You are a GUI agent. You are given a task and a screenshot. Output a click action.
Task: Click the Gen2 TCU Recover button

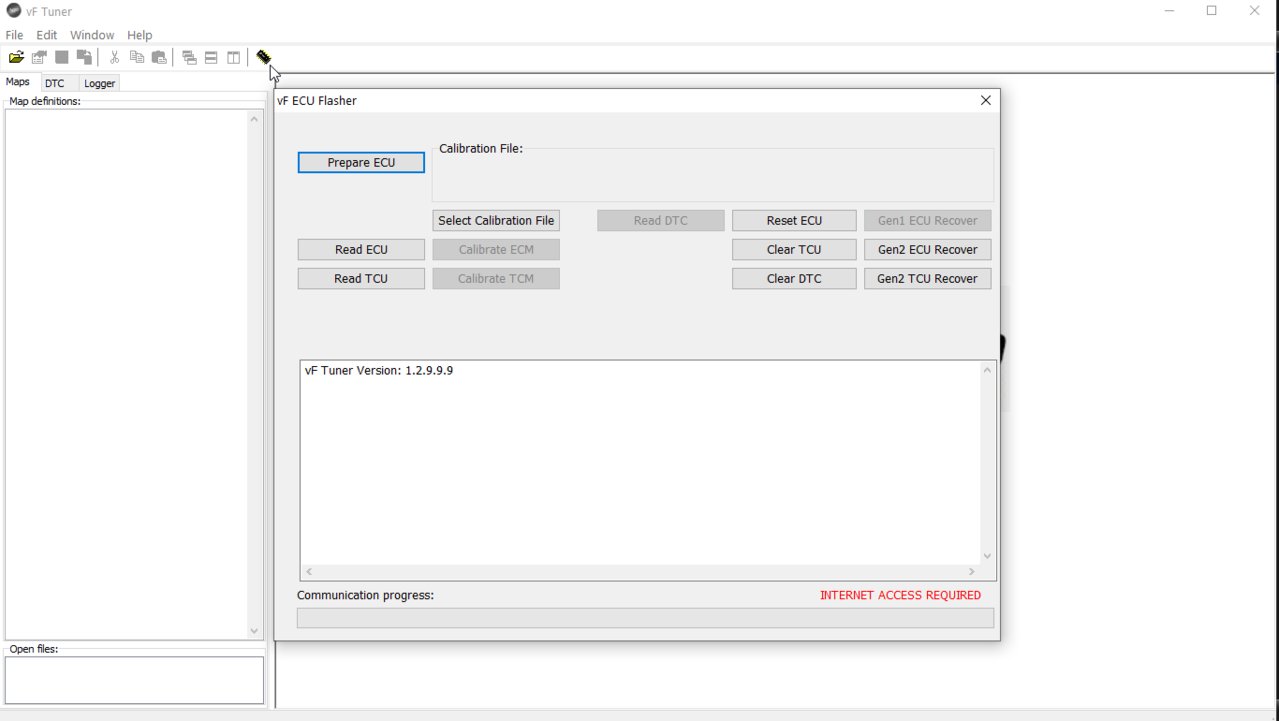pos(928,278)
